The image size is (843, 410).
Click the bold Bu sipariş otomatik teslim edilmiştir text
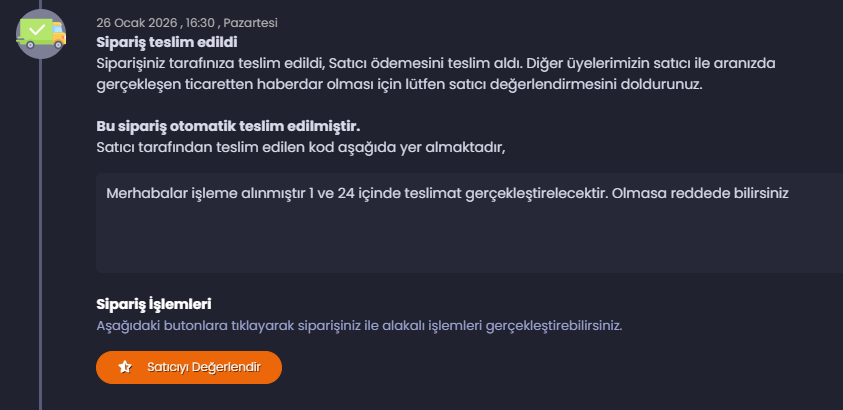(228, 127)
